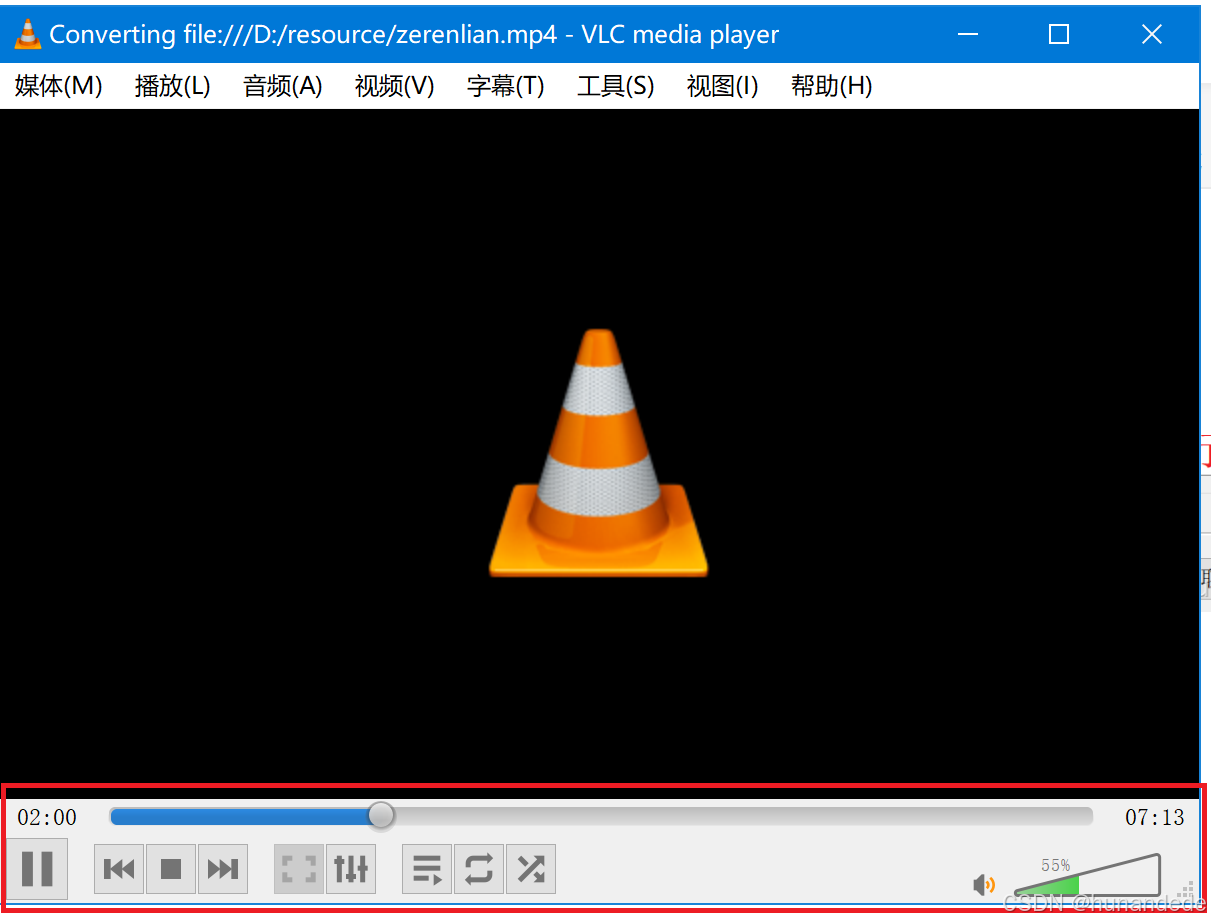Click the large VLC cone in video area
This screenshot has height=923, width=1211.
tap(598, 453)
